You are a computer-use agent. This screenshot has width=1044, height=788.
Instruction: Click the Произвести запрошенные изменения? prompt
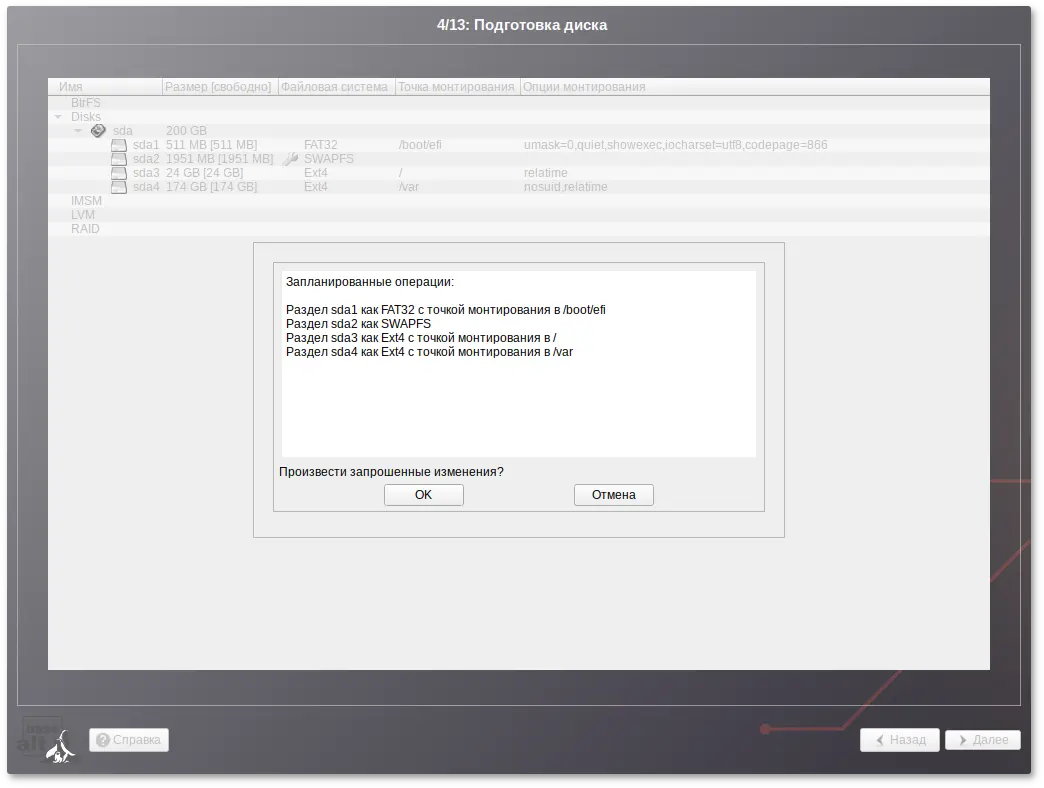tap(392, 471)
